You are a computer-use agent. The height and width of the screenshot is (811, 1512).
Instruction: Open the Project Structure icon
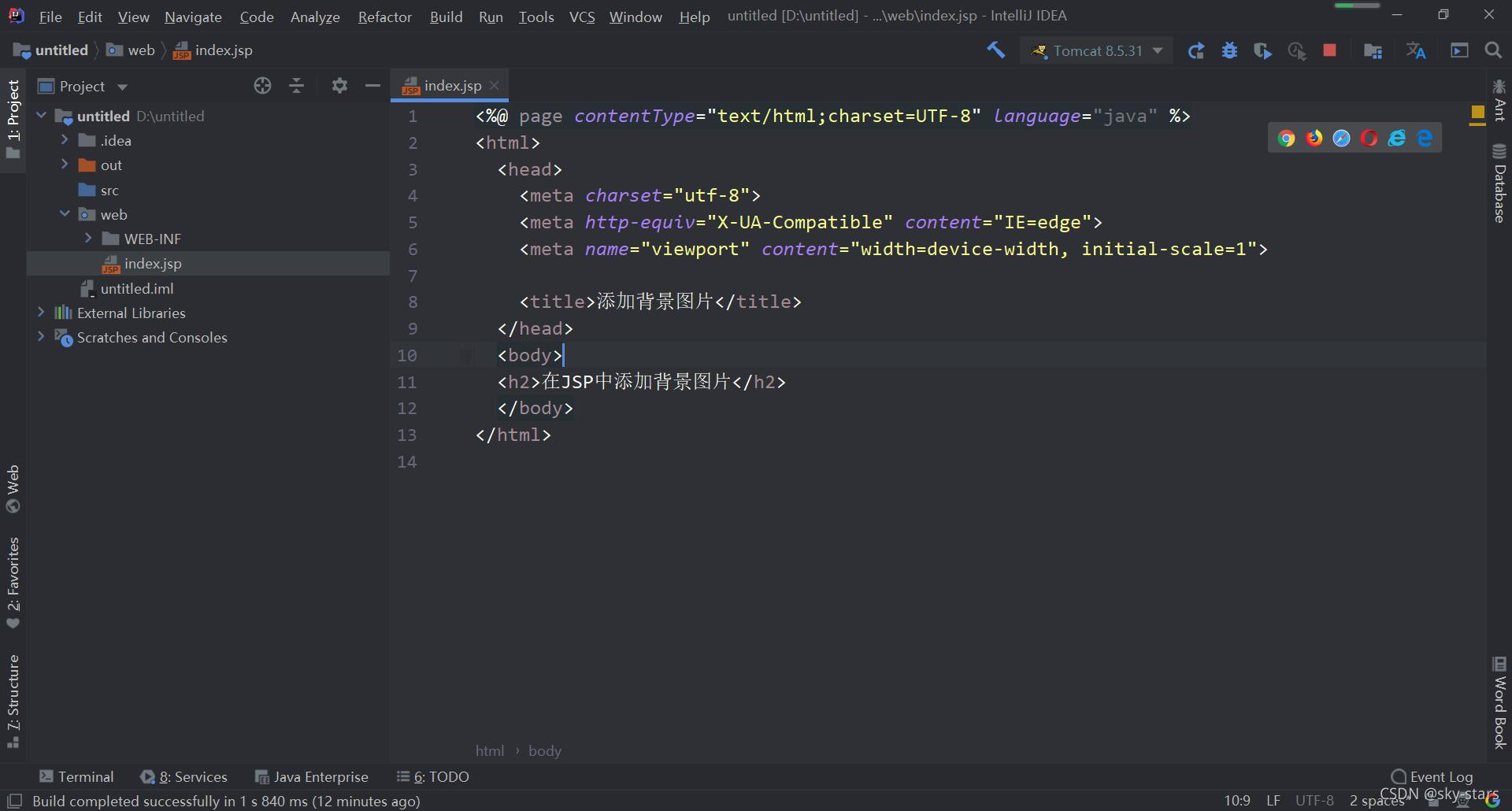click(1373, 50)
